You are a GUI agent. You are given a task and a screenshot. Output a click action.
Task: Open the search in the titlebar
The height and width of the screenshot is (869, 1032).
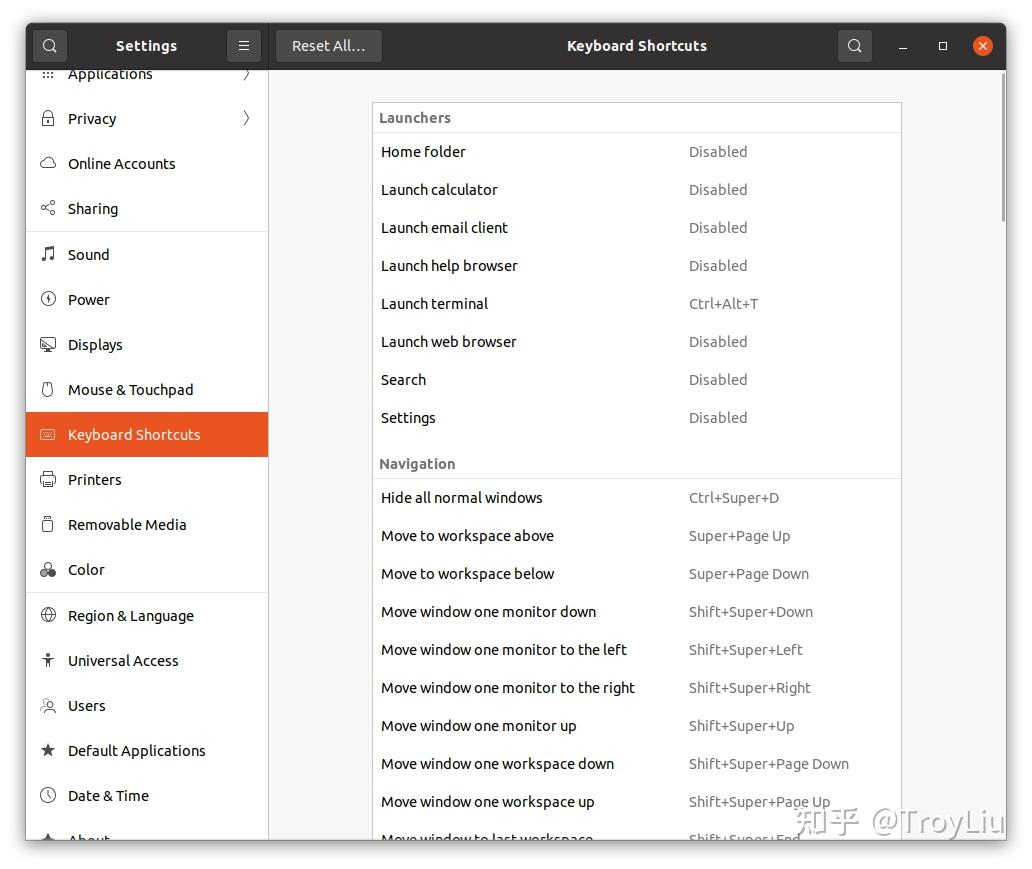(855, 45)
